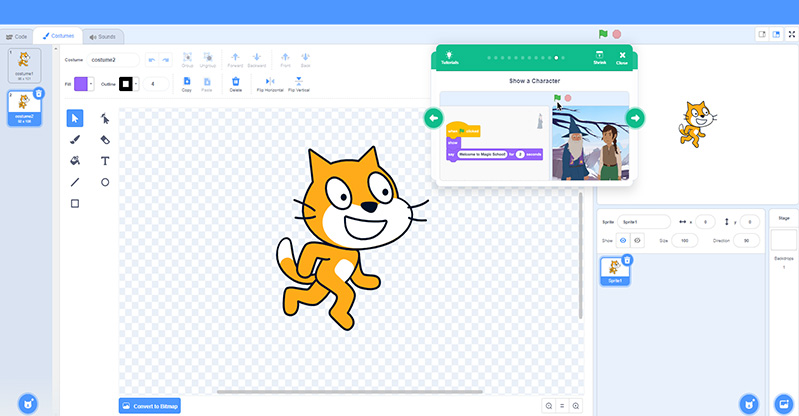Switch to small stage layout
The height and width of the screenshot is (416, 799).
pos(762,34)
